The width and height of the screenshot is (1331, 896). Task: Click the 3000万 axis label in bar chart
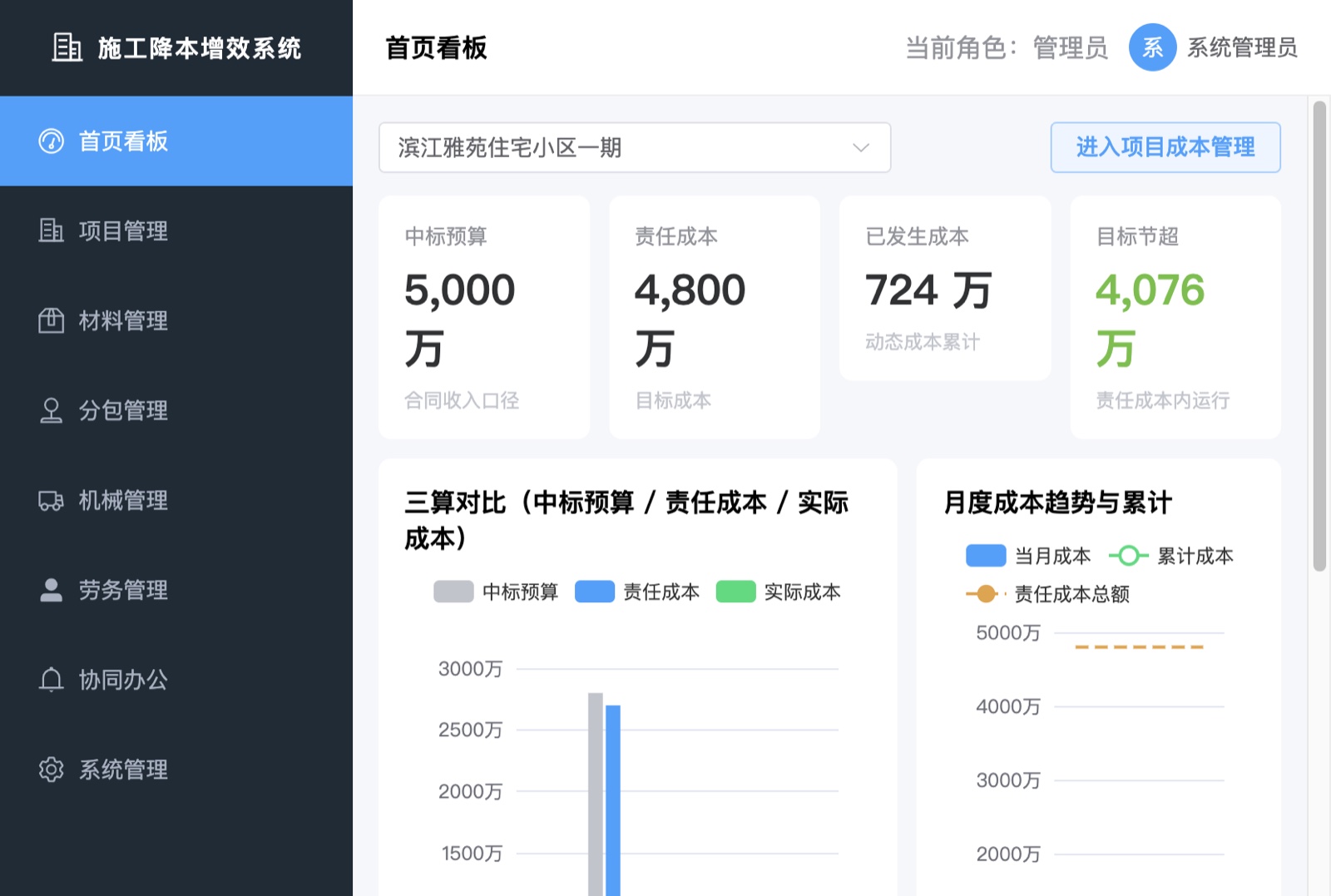tap(471, 669)
